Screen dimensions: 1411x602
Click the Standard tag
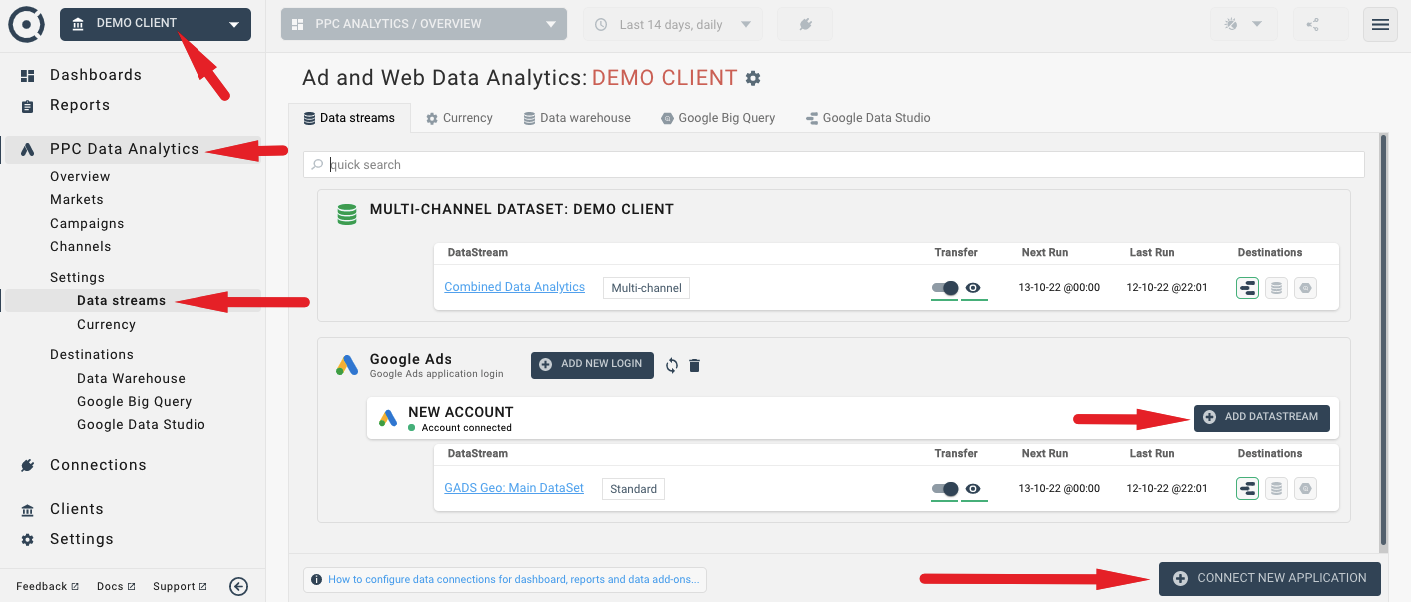click(x=633, y=489)
